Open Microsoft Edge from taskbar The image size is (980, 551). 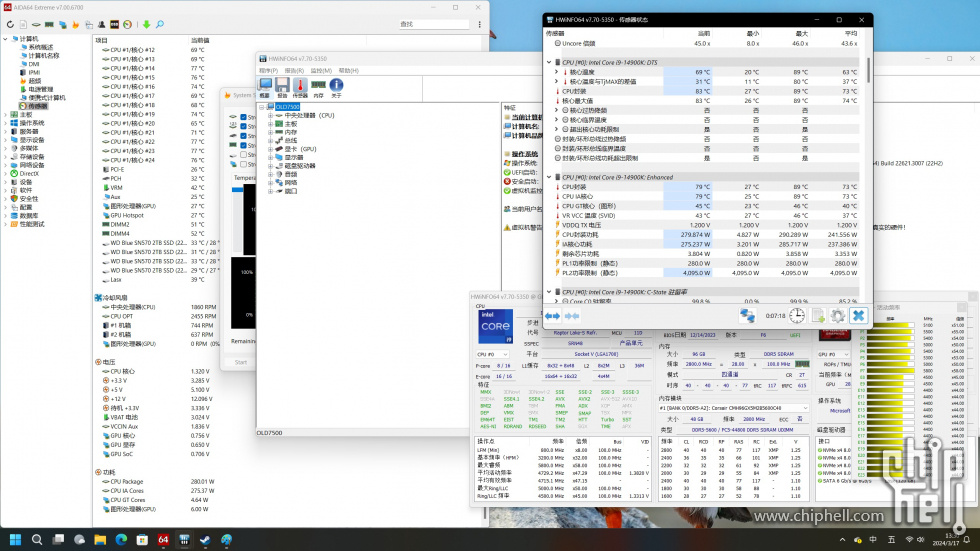(x=121, y=540)
